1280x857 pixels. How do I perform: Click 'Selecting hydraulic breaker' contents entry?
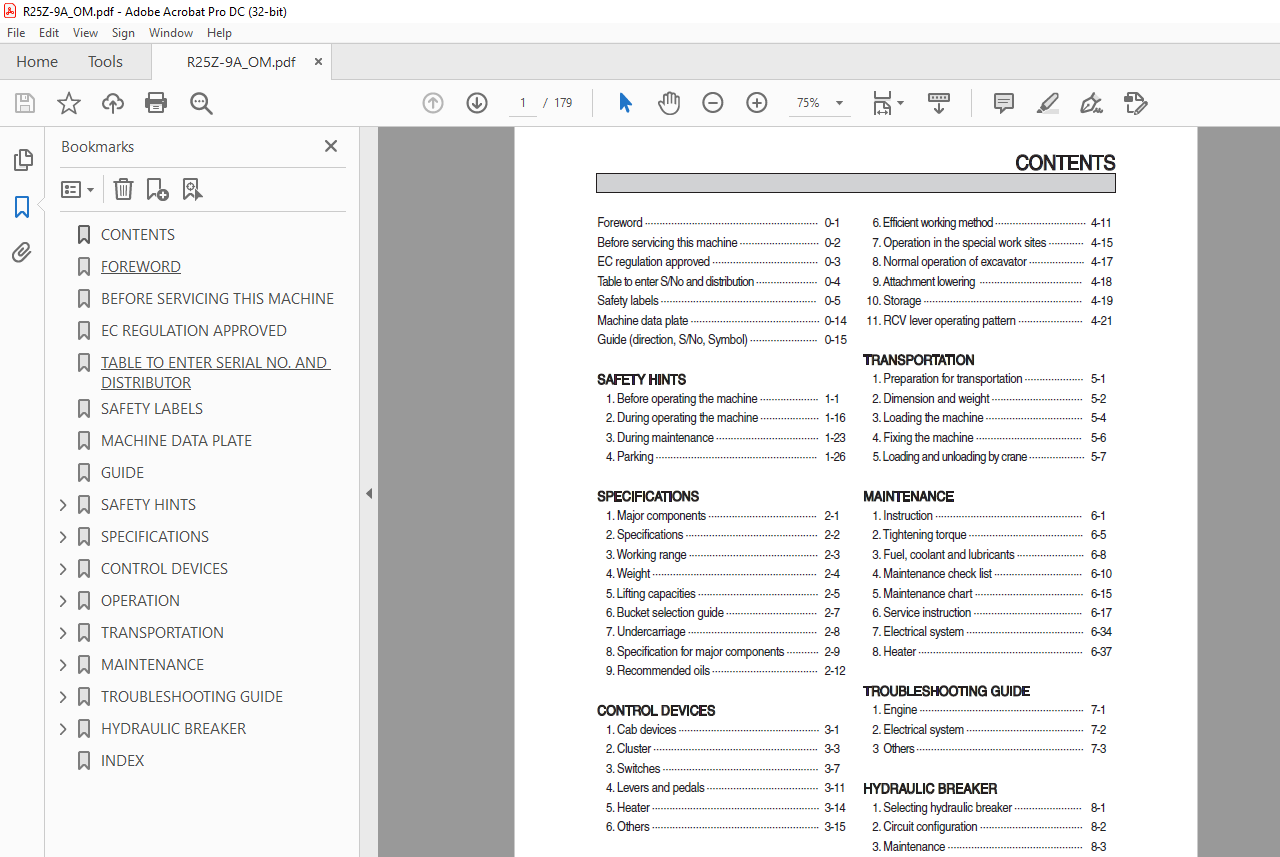[948, 808]
